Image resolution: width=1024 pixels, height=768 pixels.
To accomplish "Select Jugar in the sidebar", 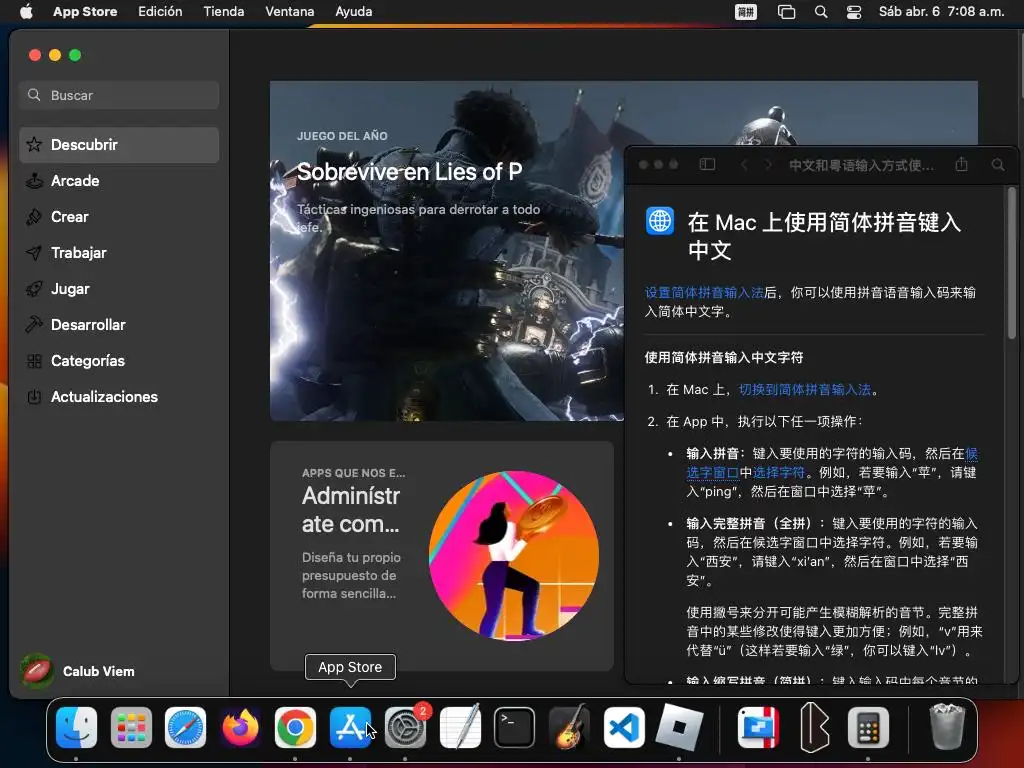I will tap(119, 289).
